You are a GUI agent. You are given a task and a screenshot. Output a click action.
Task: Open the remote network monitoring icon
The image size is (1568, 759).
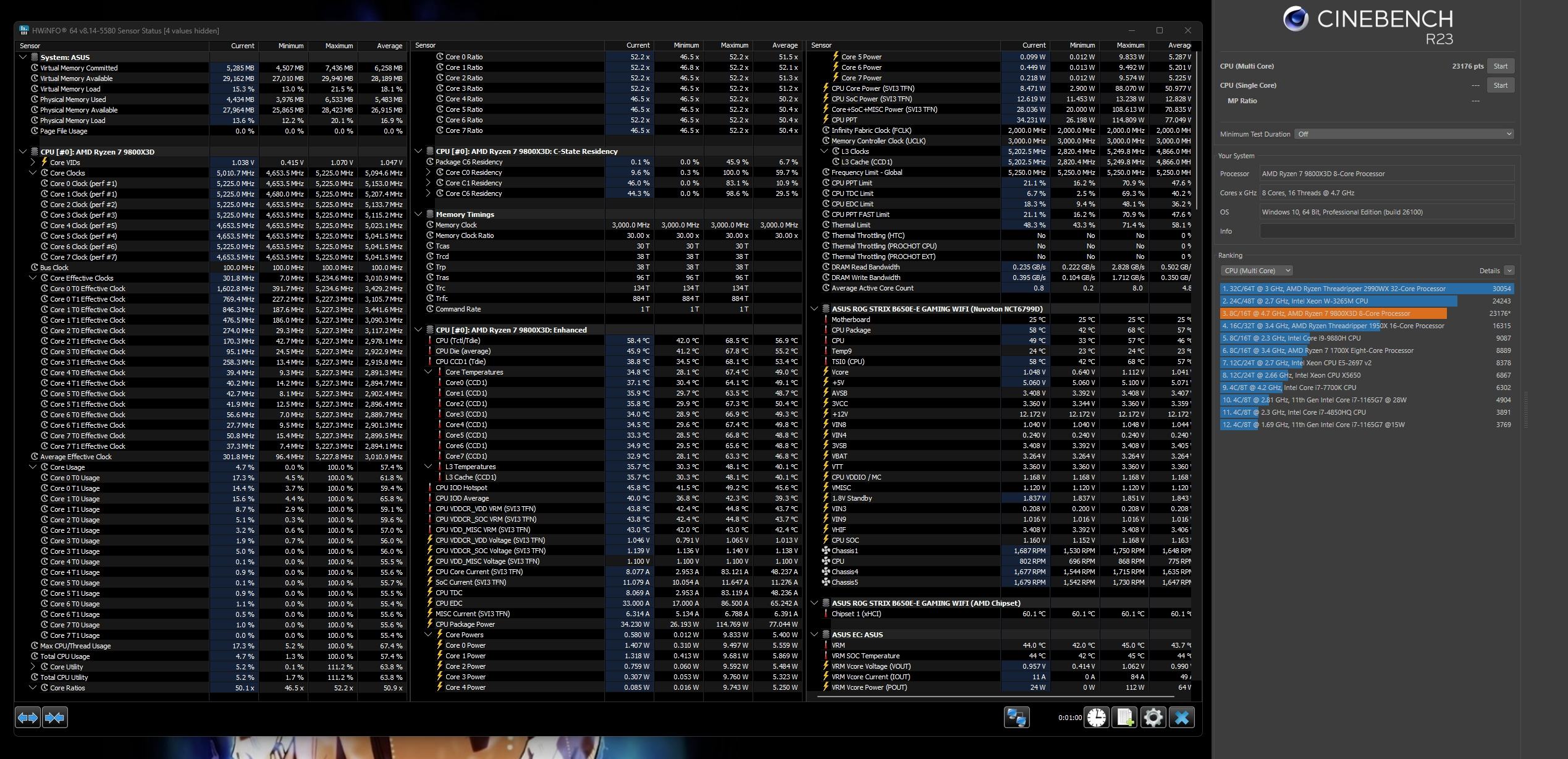pyautogui.click(x=1016, y=718)
